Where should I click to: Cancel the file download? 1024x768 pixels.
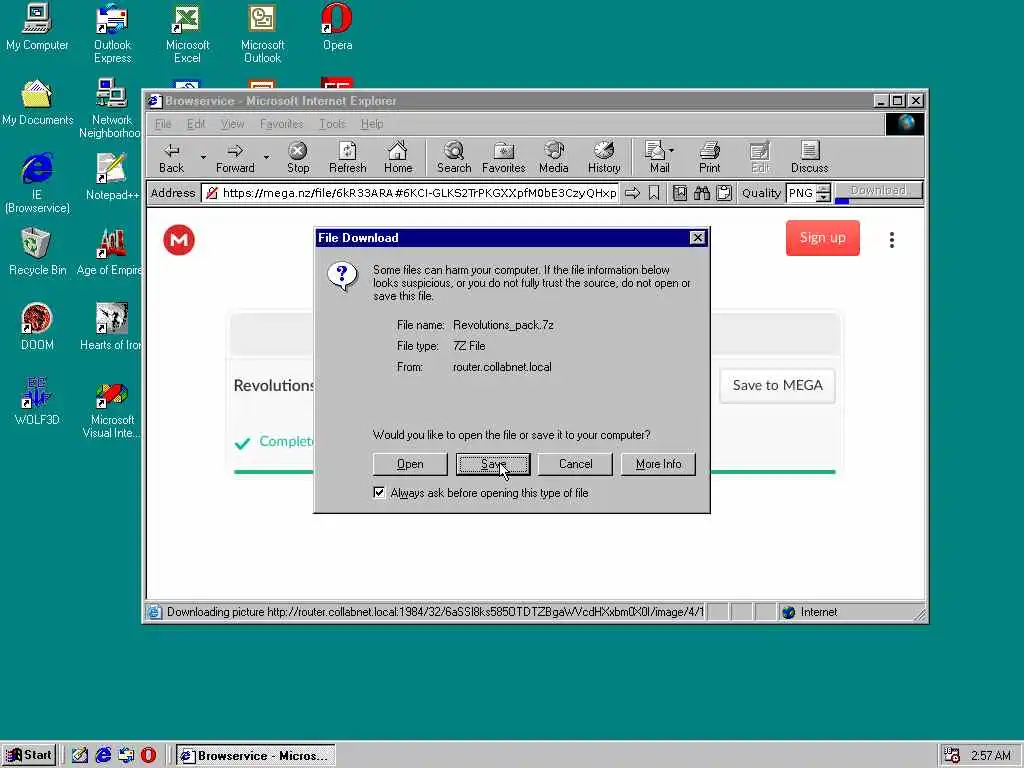pyautogui.click(x=575, y=464)
